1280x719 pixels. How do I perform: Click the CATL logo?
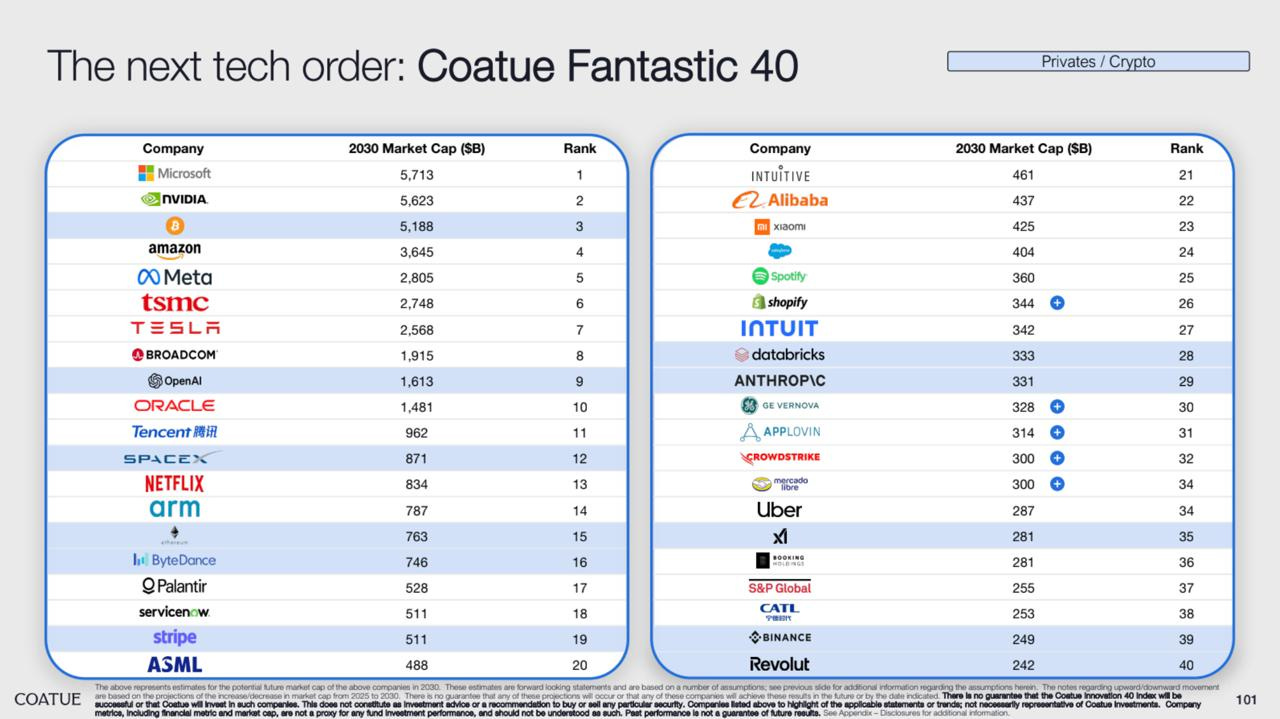point(779,612)
